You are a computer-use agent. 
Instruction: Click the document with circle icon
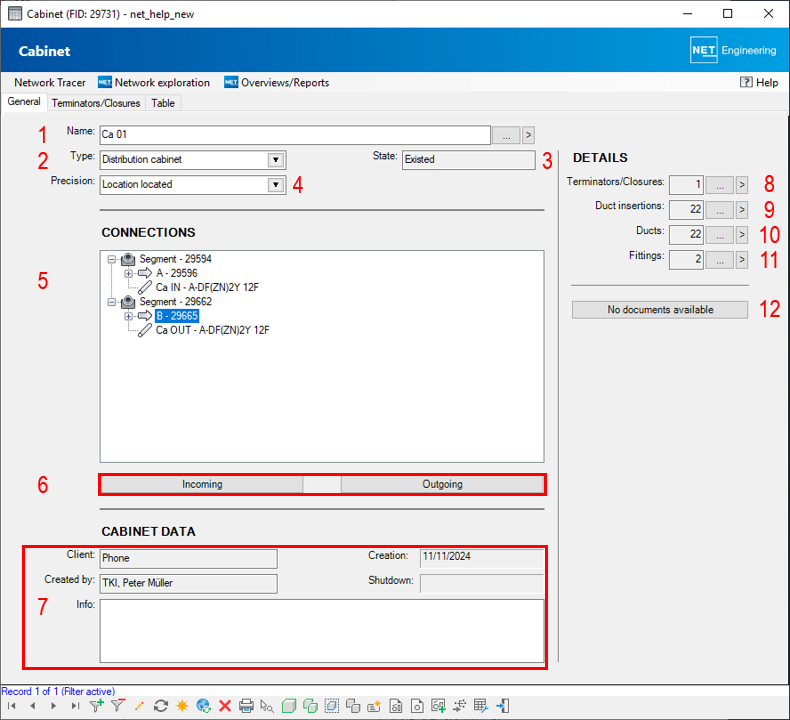tap(417, 706)
